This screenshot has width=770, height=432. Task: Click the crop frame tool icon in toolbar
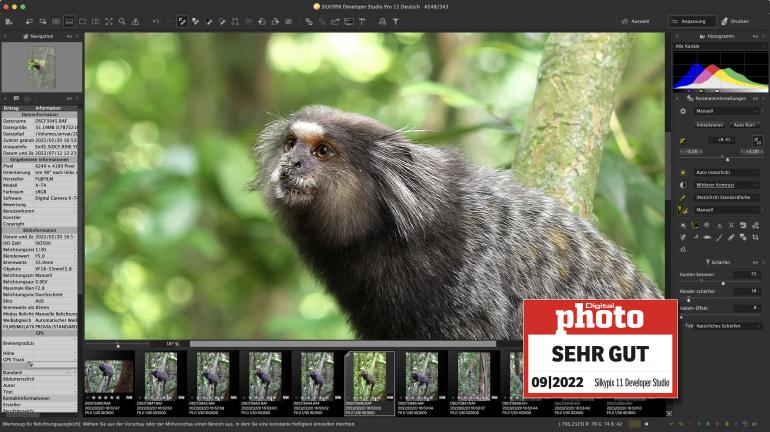click(235, 22)
